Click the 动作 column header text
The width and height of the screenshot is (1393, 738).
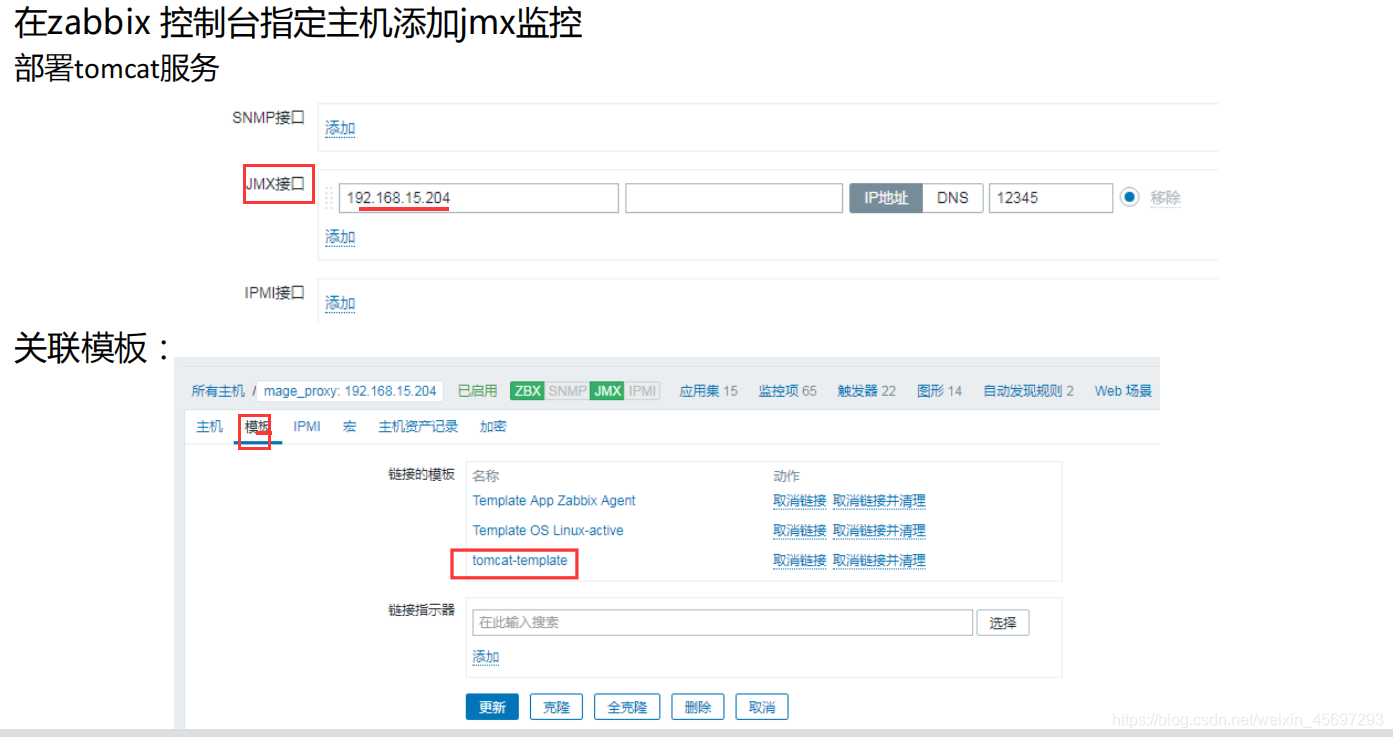(x=786, y=476)
